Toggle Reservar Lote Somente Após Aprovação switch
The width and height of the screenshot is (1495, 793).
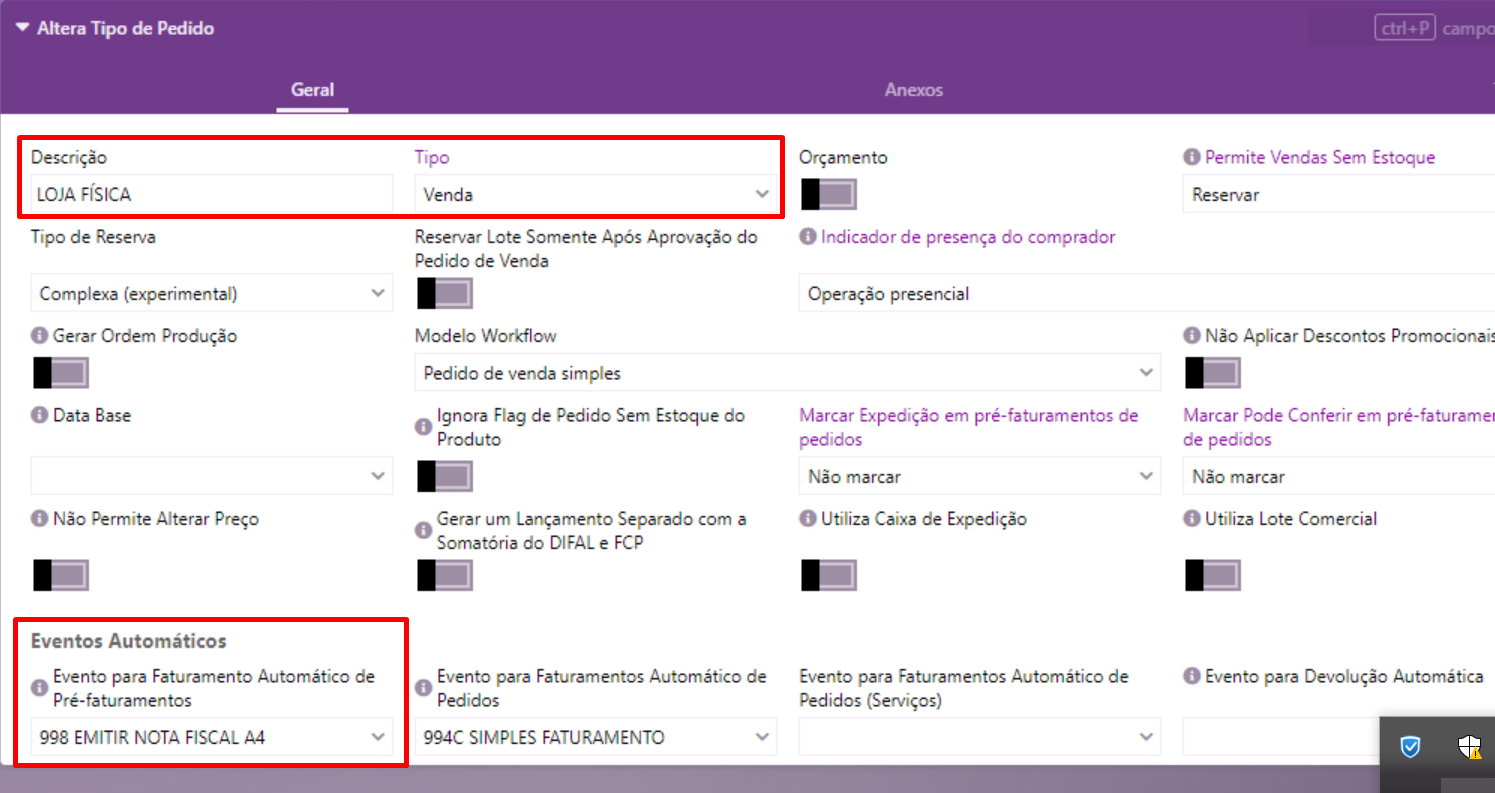pyautogui.click(x=445, y=293)
